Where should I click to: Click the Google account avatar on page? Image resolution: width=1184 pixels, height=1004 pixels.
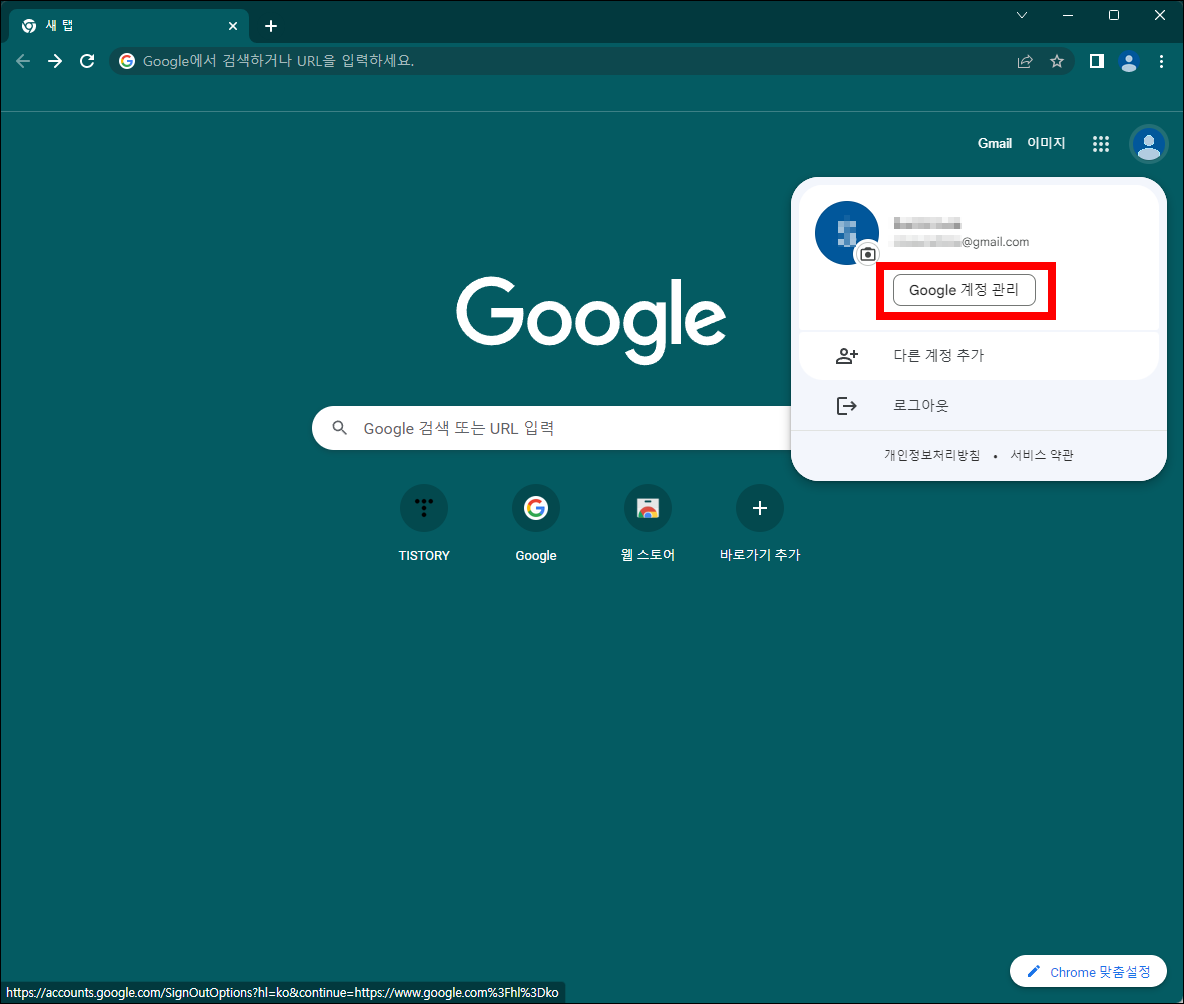(x=1149, y=143)
